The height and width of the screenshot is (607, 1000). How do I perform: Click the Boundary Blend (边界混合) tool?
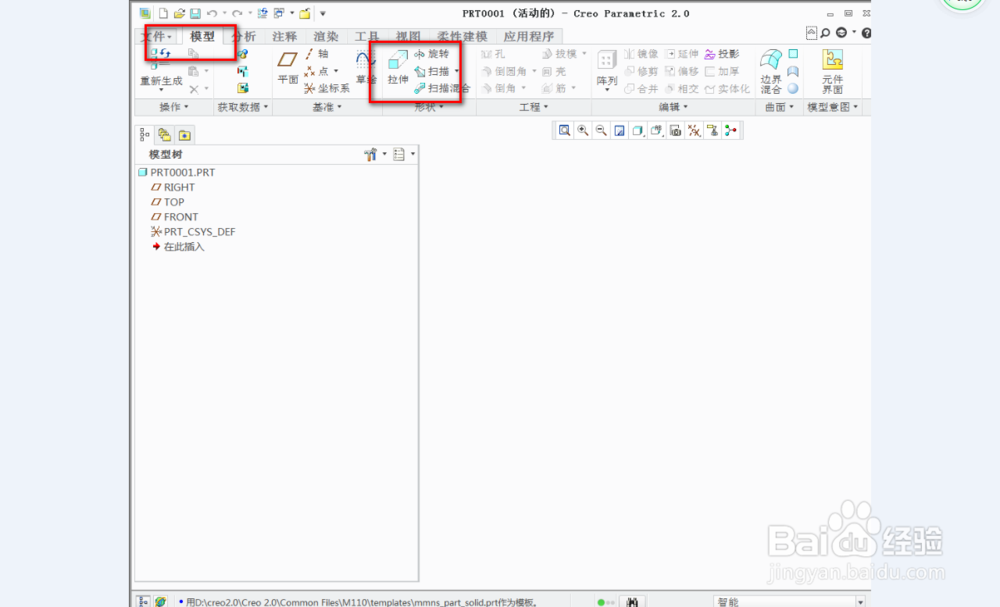point(771,70)
